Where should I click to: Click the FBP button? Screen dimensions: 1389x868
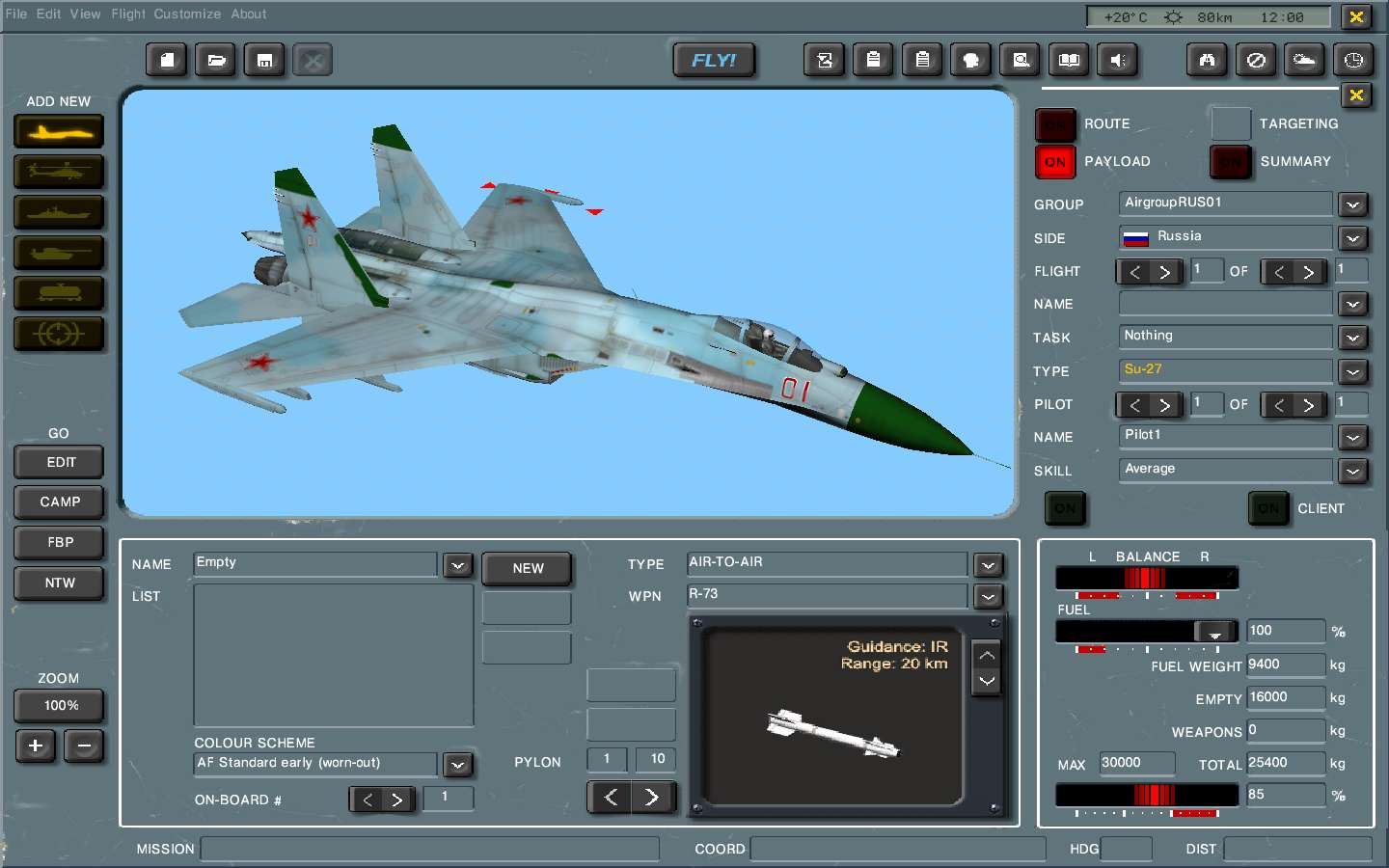(x=60, y=543)
